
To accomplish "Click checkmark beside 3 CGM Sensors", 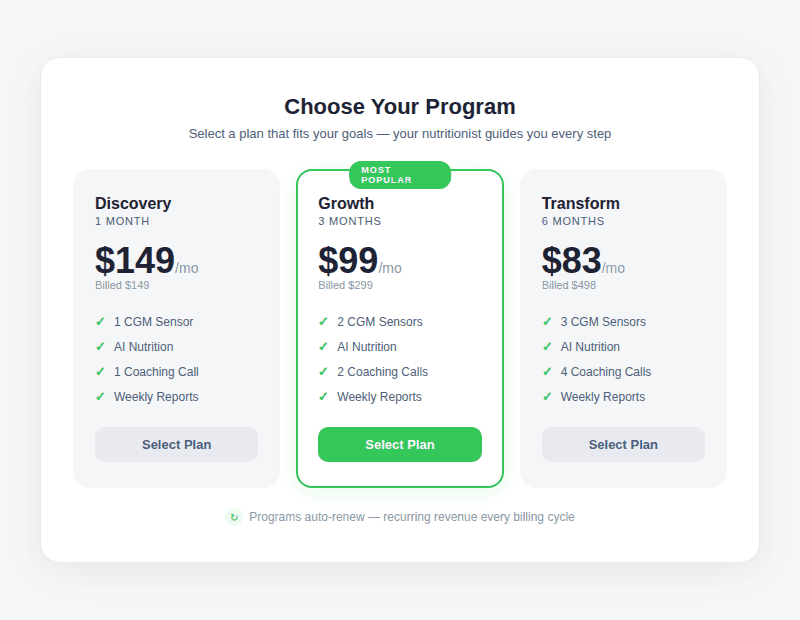I will point(547,321).
